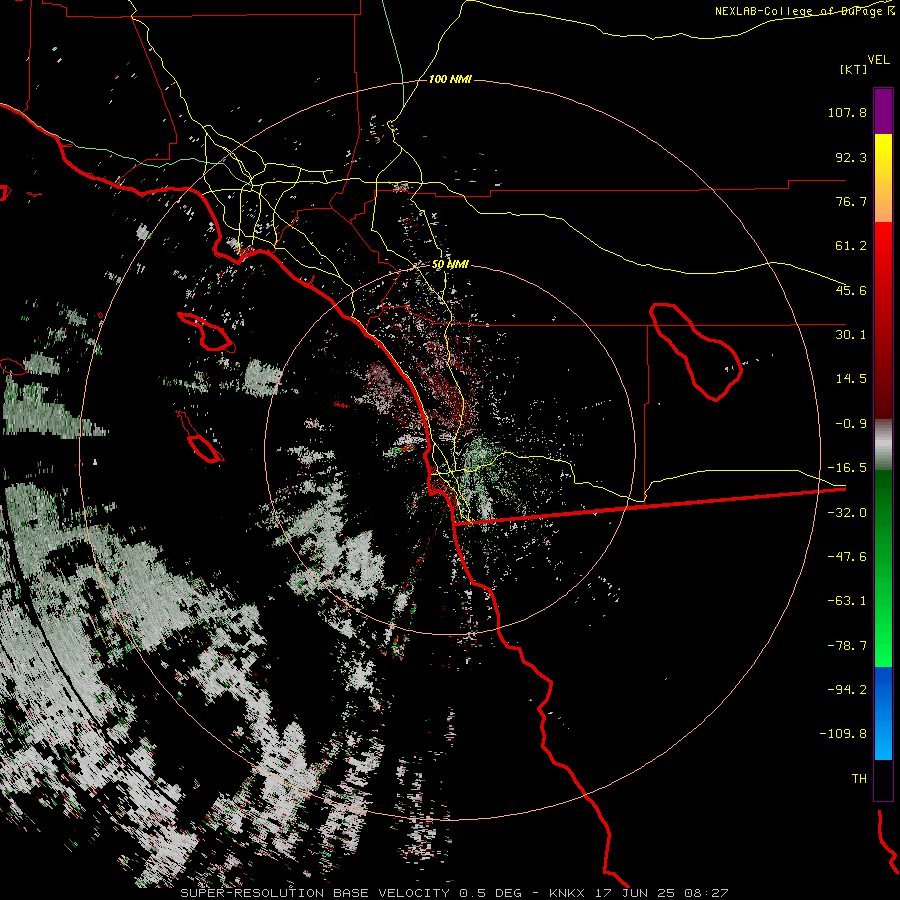Click the 50 NMI range ring label

point(450,264)
